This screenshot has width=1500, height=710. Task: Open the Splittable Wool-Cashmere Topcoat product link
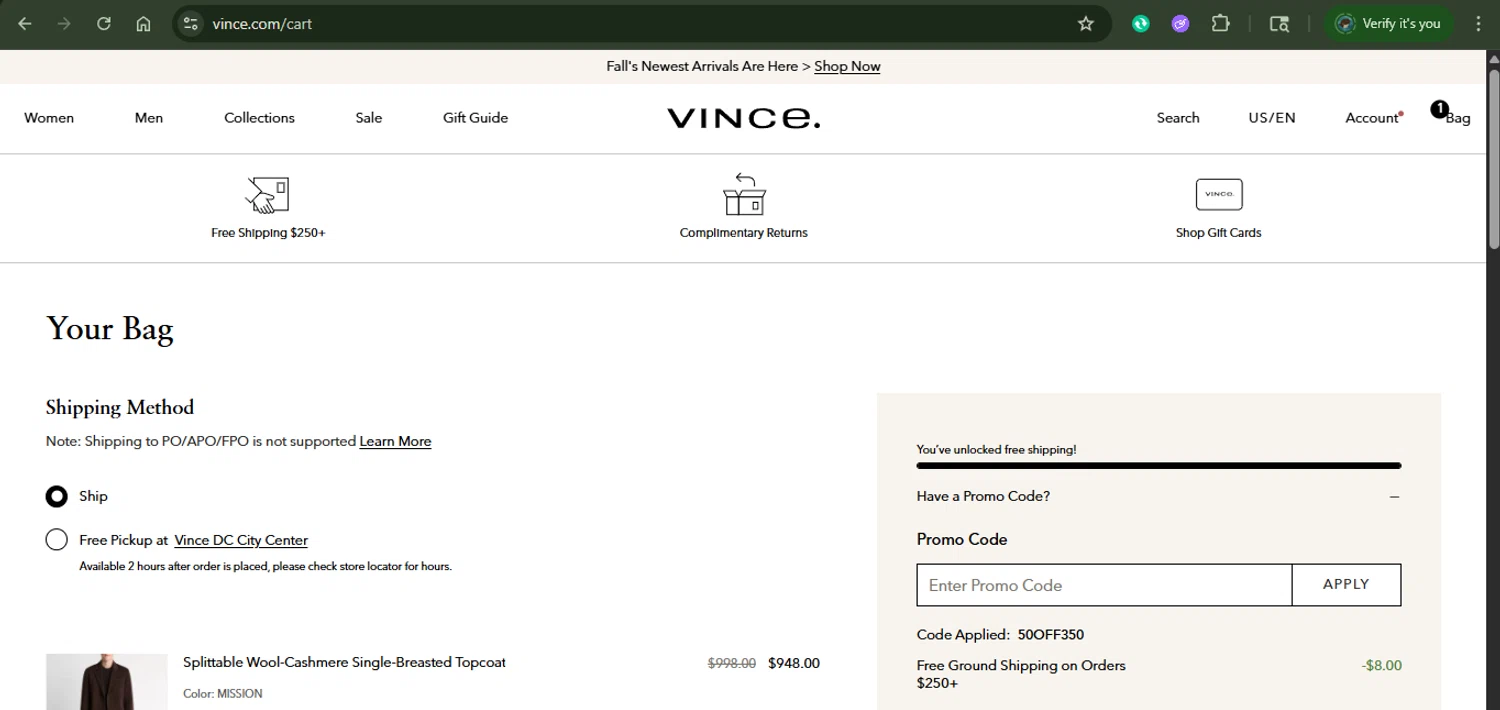click(344, 662)
